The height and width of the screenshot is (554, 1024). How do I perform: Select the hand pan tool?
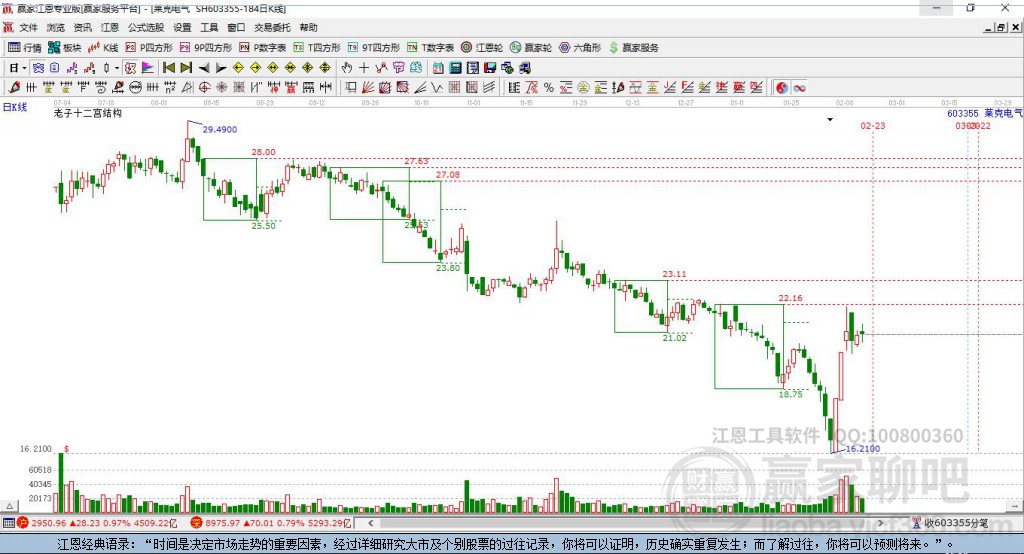click(x=347, y=68)
